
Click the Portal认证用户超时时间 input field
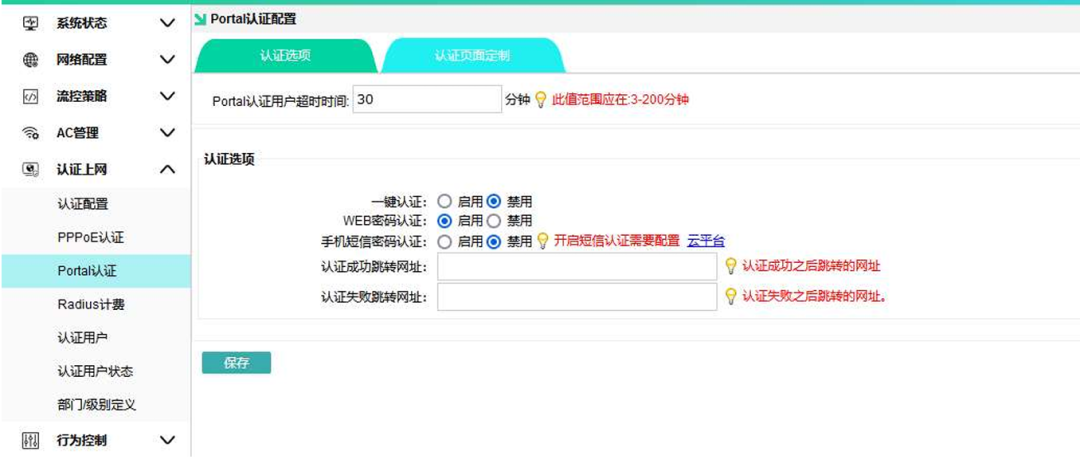[428, 99]
